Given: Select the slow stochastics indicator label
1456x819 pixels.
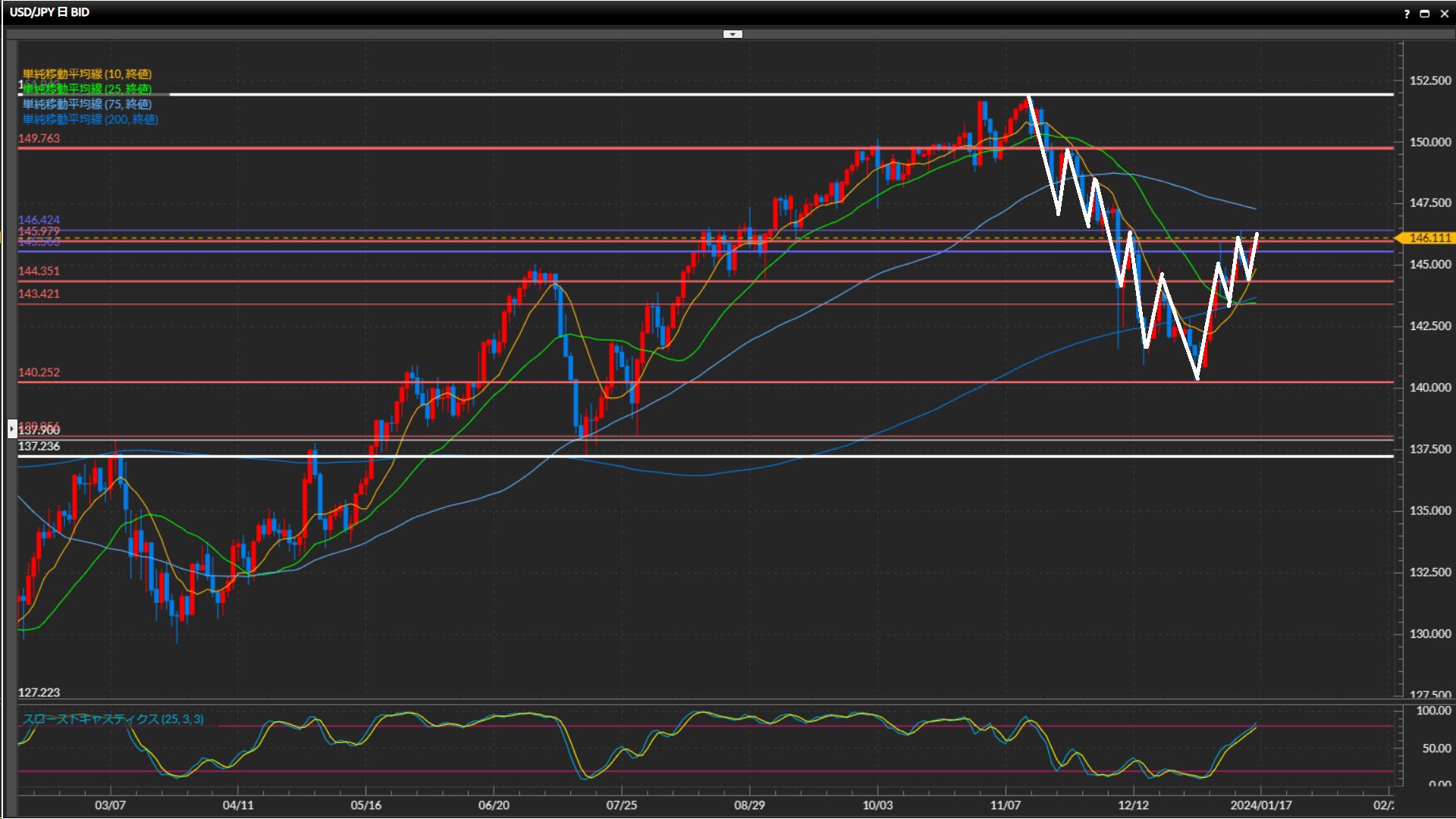Looking at the screenshot, I should pyautogui.click(x=112, y=719).
